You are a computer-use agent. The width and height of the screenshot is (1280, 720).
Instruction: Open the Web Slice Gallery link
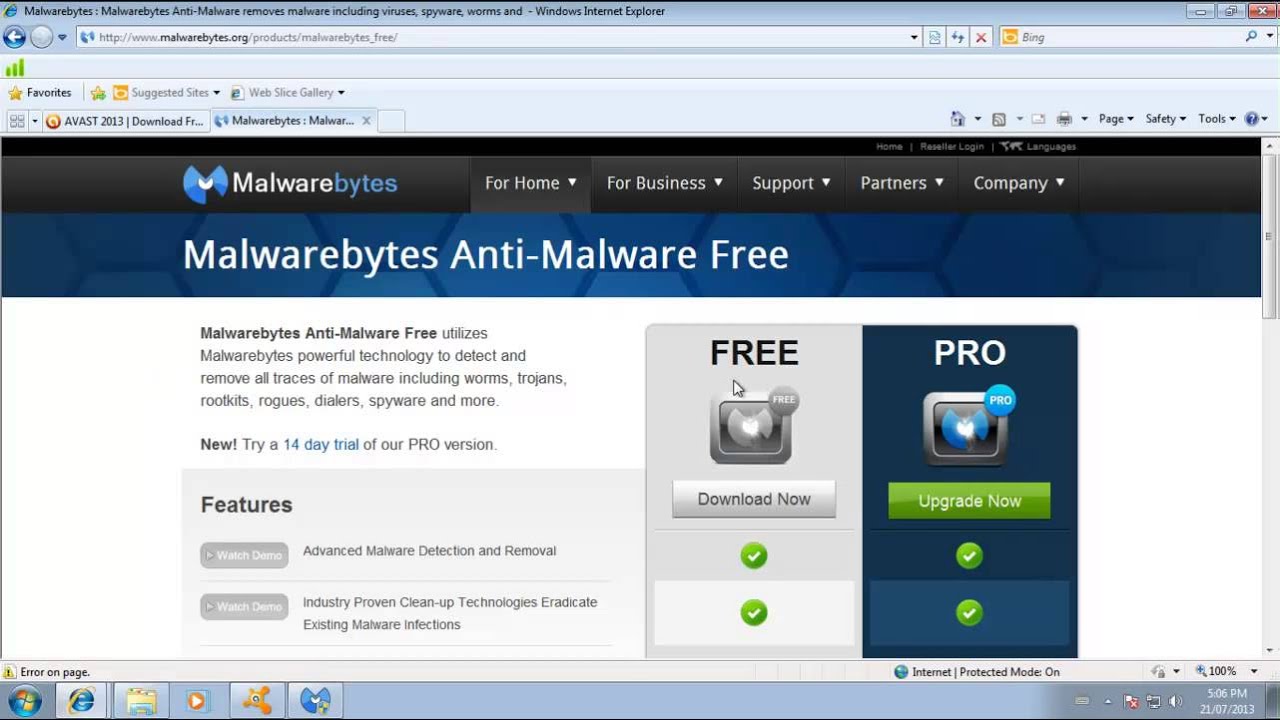288,92
